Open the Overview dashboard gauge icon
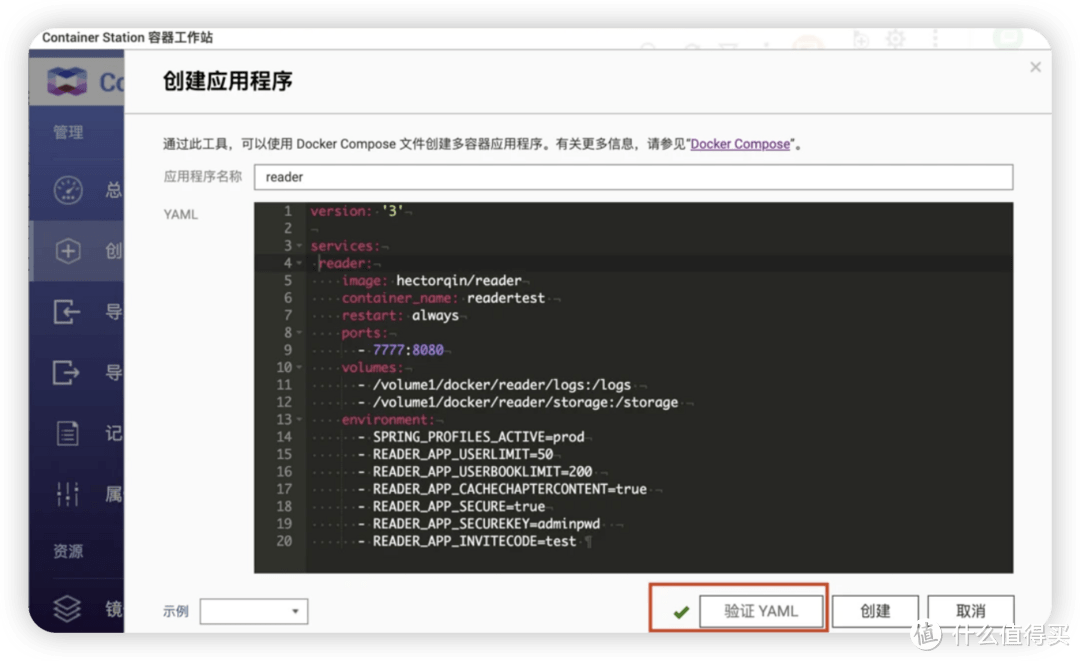The height and width of the screenshot is (661, 1080). point(68,190)
